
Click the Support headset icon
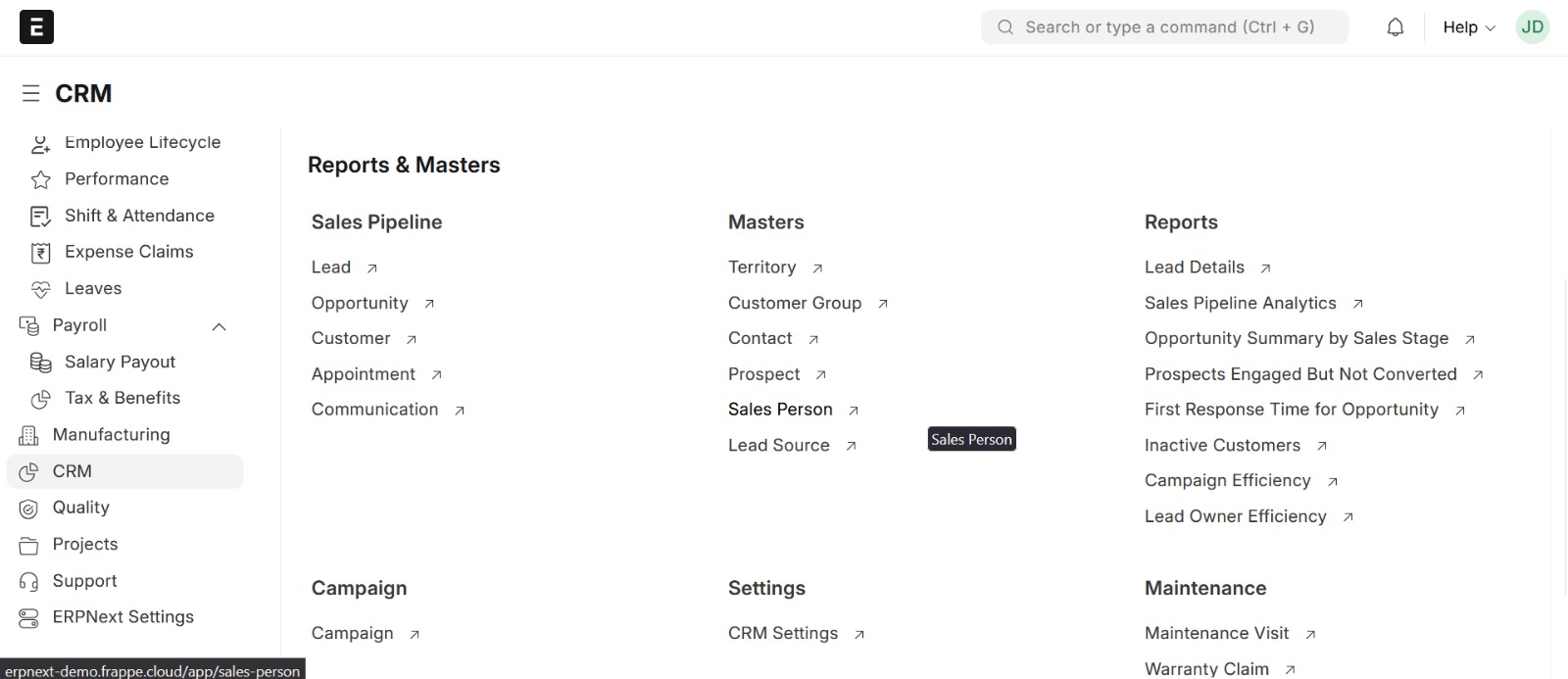(29, 581)
